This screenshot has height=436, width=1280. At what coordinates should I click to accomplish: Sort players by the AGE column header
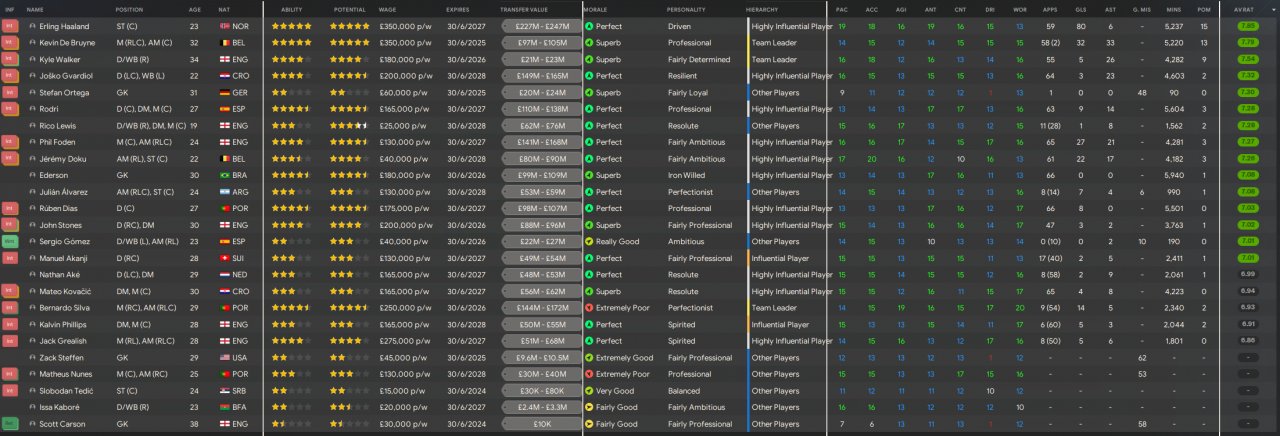click(x=195, y=9)
